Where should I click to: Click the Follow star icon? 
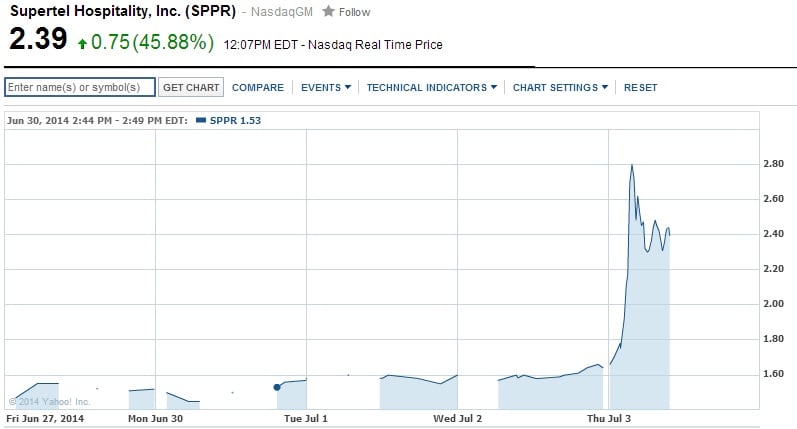coord(328,11)
